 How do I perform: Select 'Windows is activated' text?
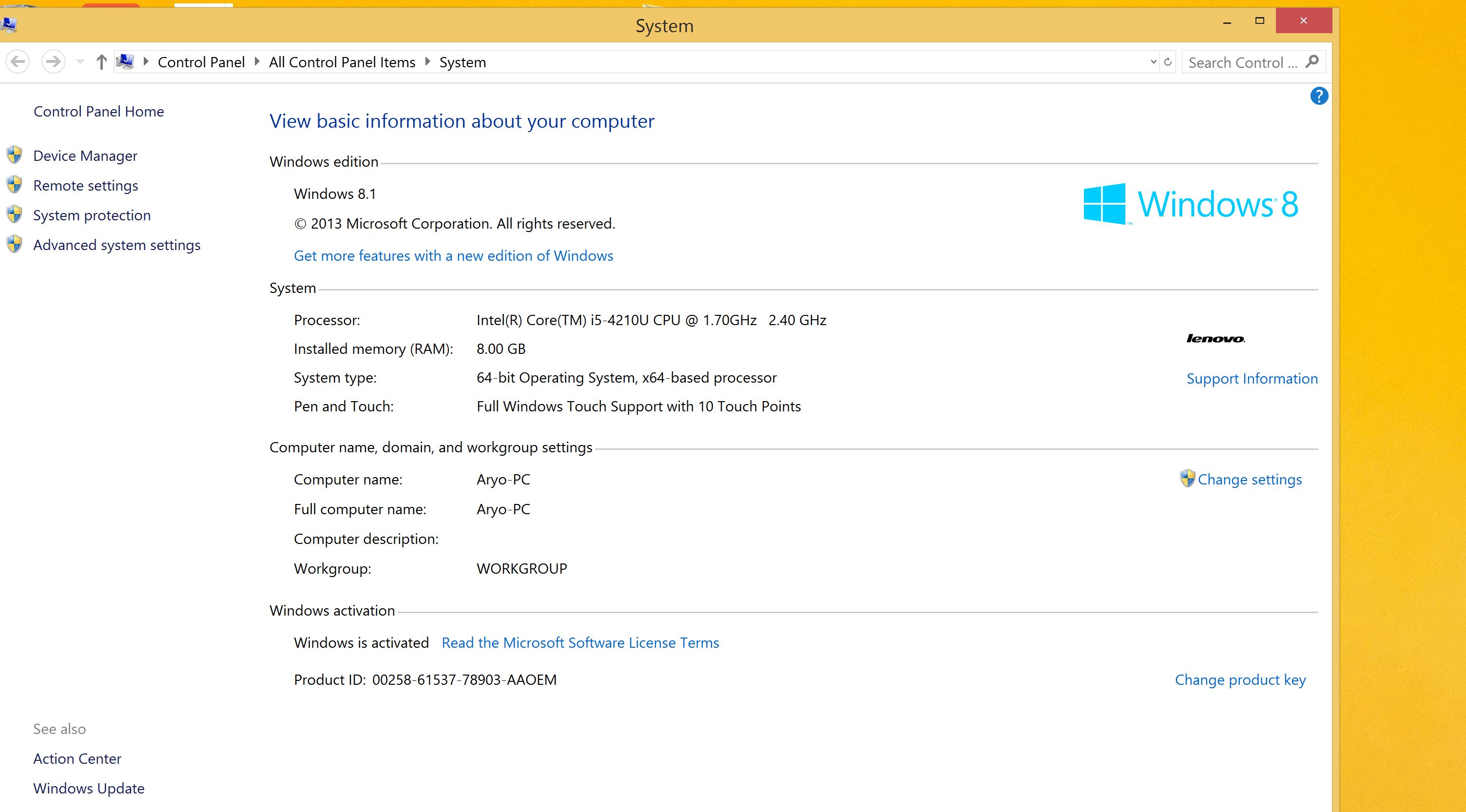(361, 643)
